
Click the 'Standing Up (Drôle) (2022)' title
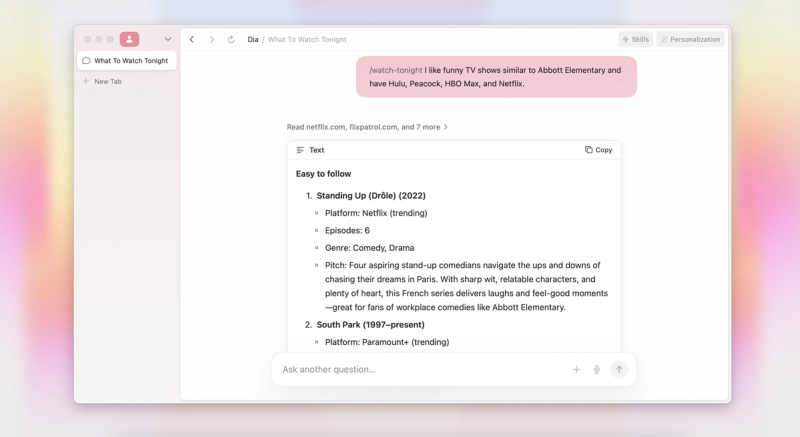click(x=371, y=196)
